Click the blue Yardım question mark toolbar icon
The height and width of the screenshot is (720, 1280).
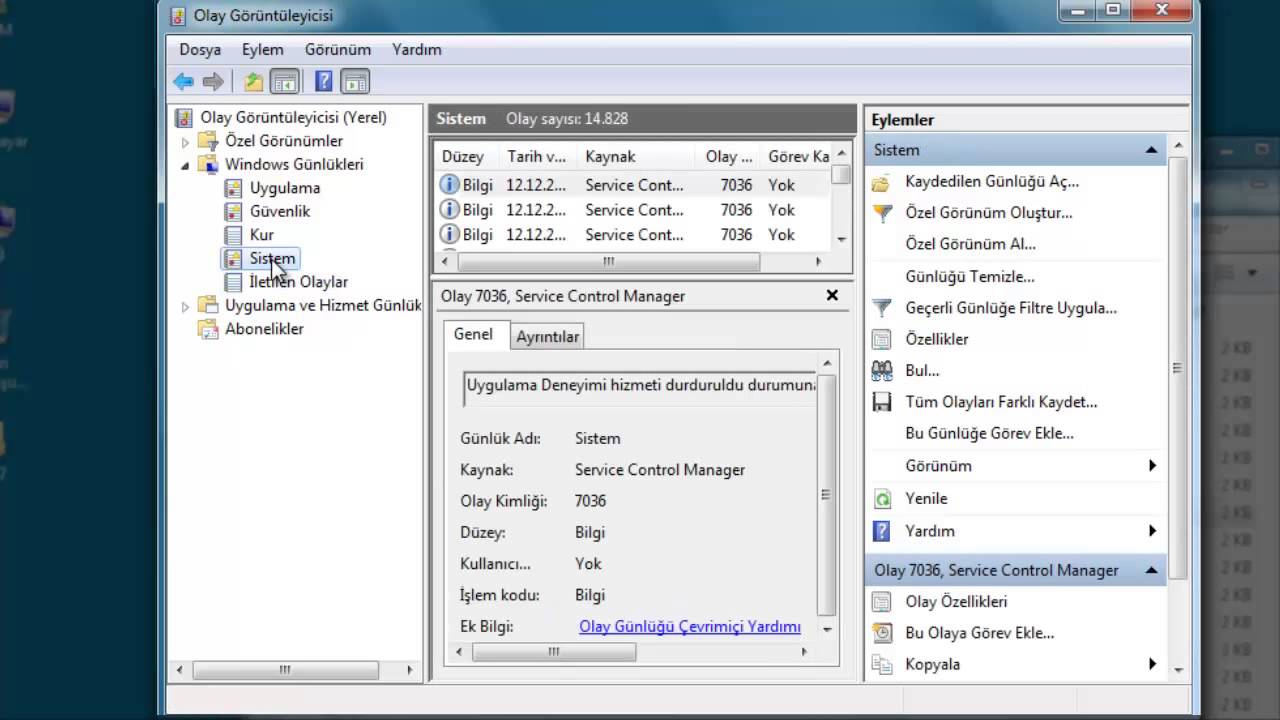tap(323, 81)
